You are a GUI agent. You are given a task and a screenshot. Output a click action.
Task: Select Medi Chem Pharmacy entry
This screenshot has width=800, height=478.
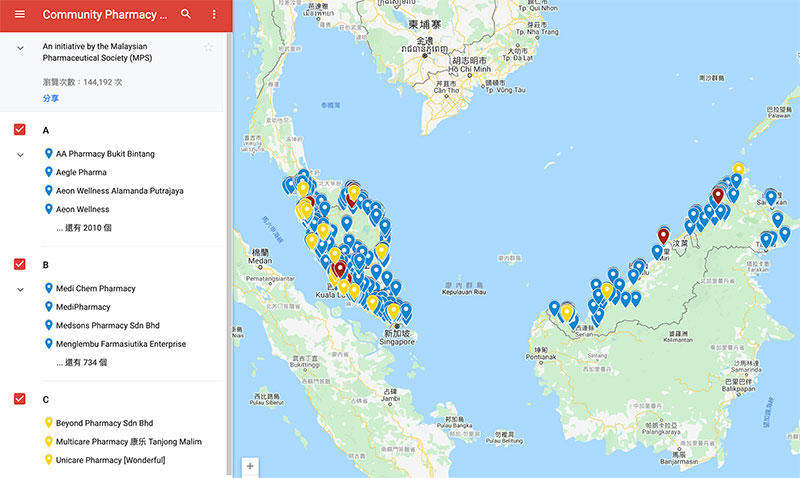tap(95, 288)
